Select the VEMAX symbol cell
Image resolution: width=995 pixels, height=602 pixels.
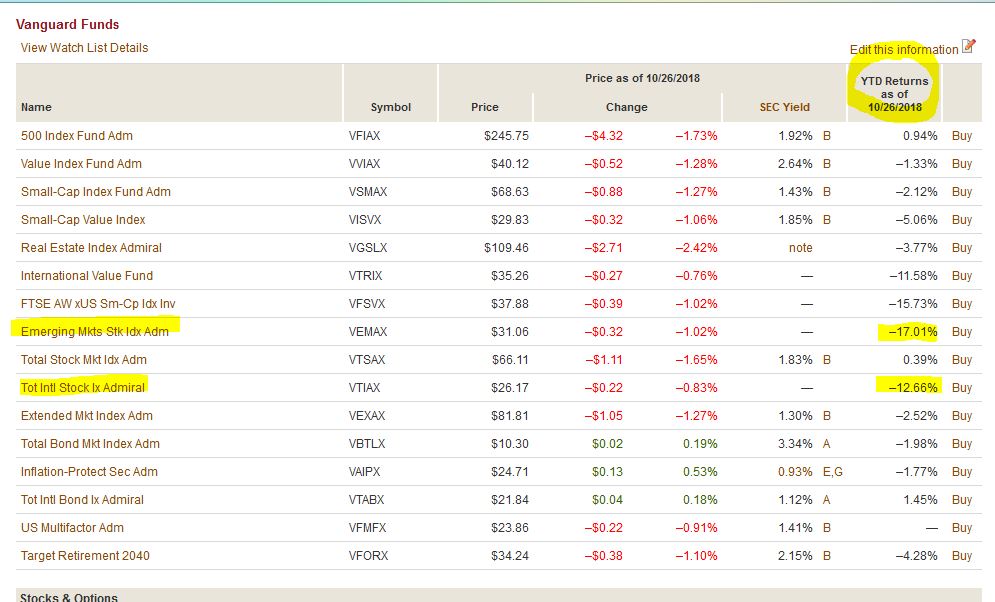coord(367,332)
